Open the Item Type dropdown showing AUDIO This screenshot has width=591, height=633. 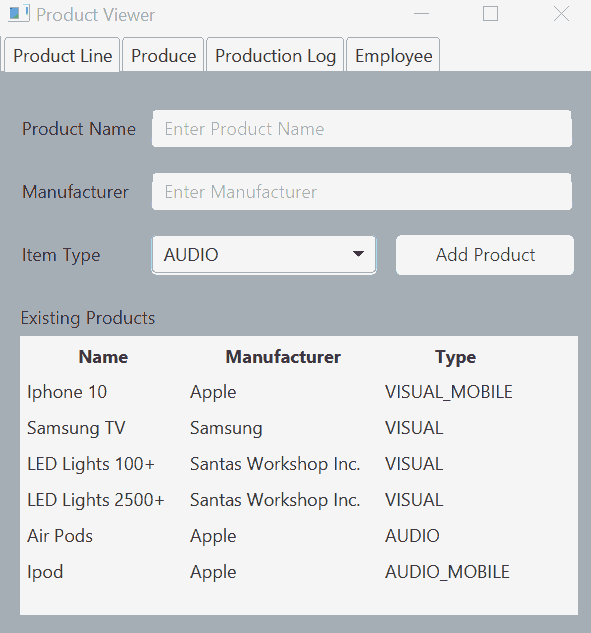[264, 255]
